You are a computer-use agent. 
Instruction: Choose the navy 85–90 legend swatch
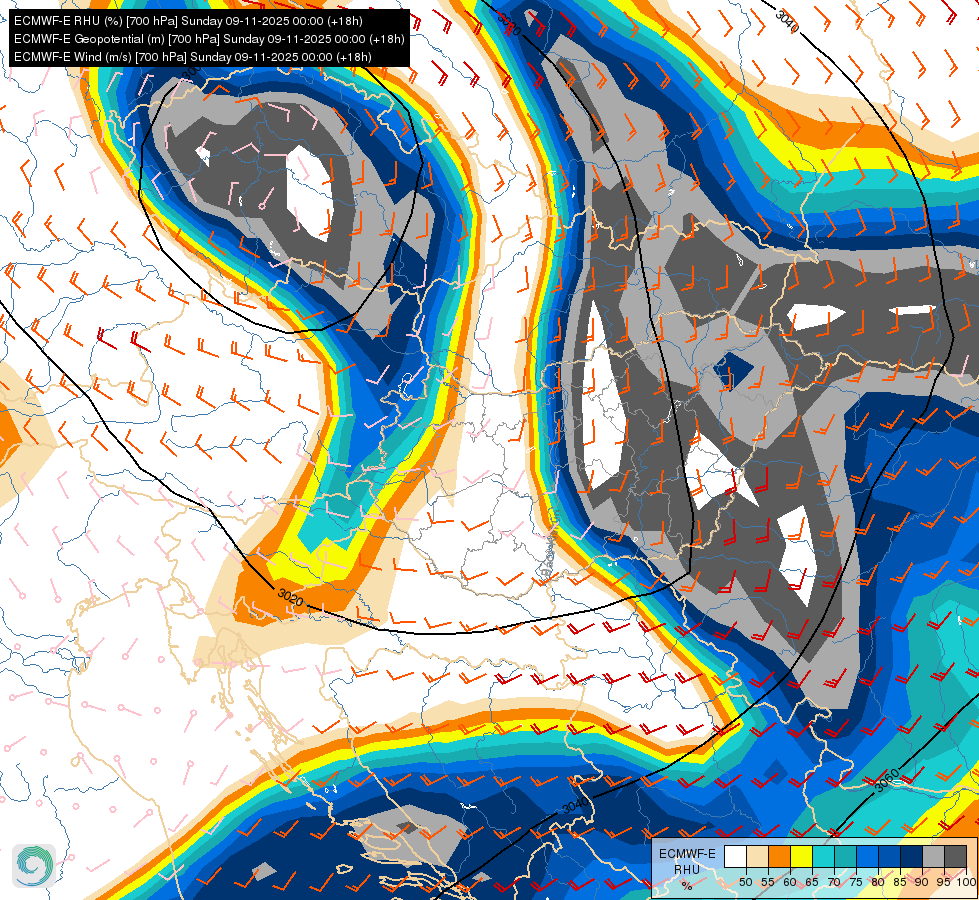tap(912, 856)
